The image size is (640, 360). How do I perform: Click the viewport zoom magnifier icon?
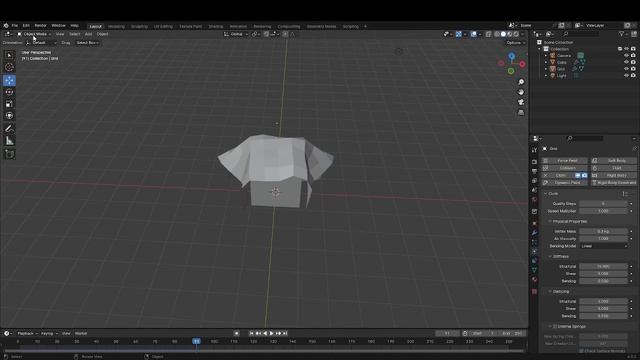pos(521,82)
